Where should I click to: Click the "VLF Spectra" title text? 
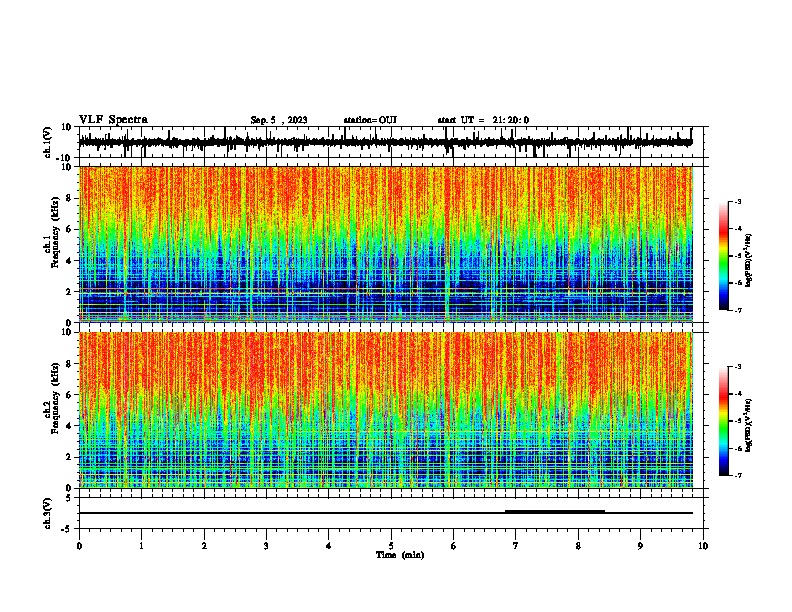tap(113, 120)
